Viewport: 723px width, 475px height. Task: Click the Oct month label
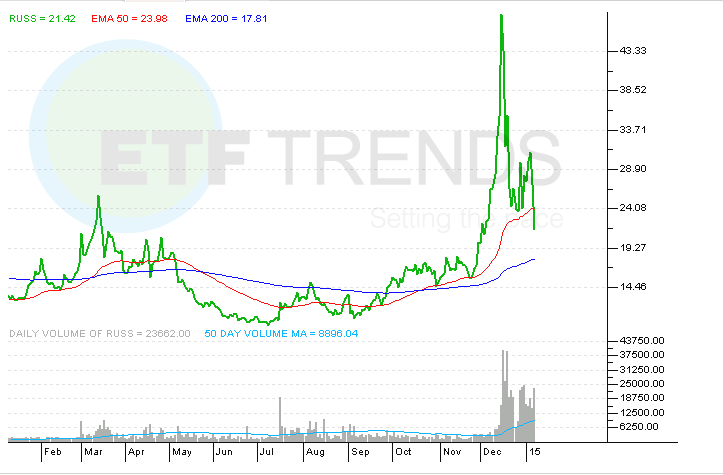point(403,452)
